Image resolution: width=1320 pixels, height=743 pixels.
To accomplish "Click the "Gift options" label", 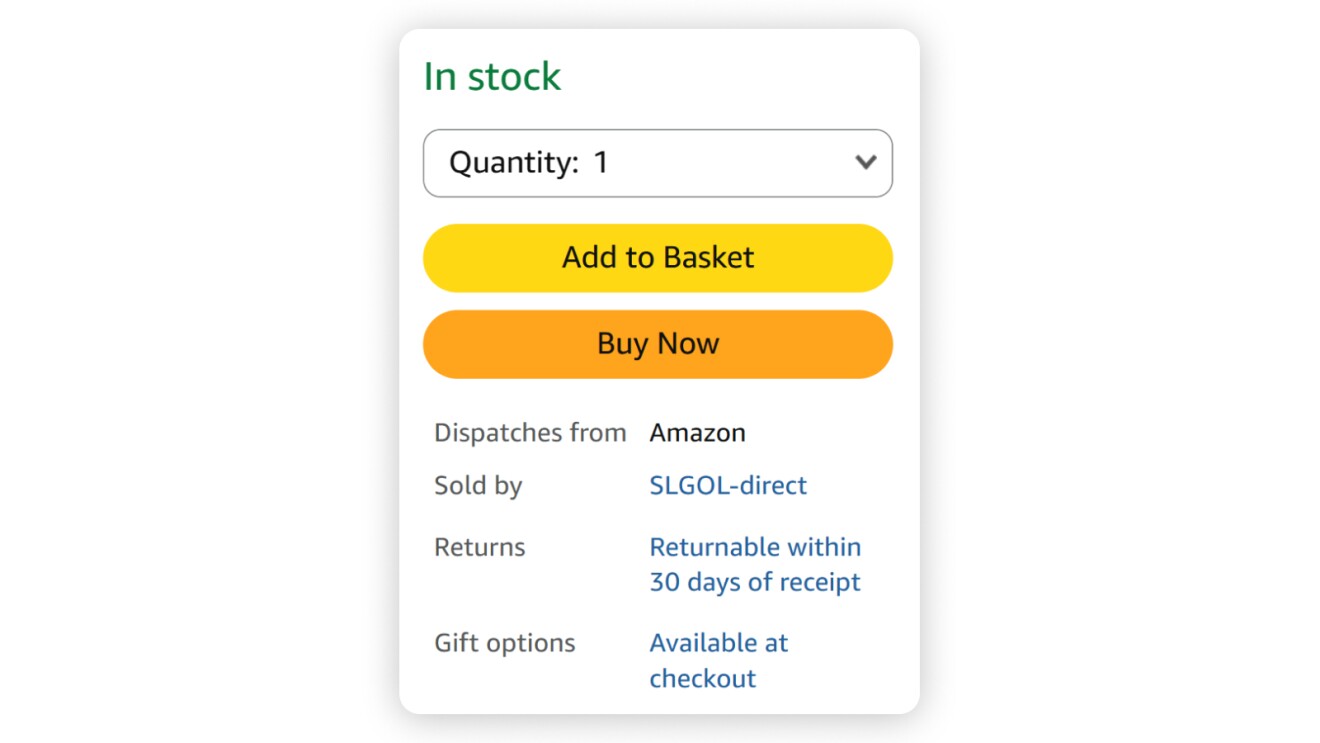I will tap(504, 643).
